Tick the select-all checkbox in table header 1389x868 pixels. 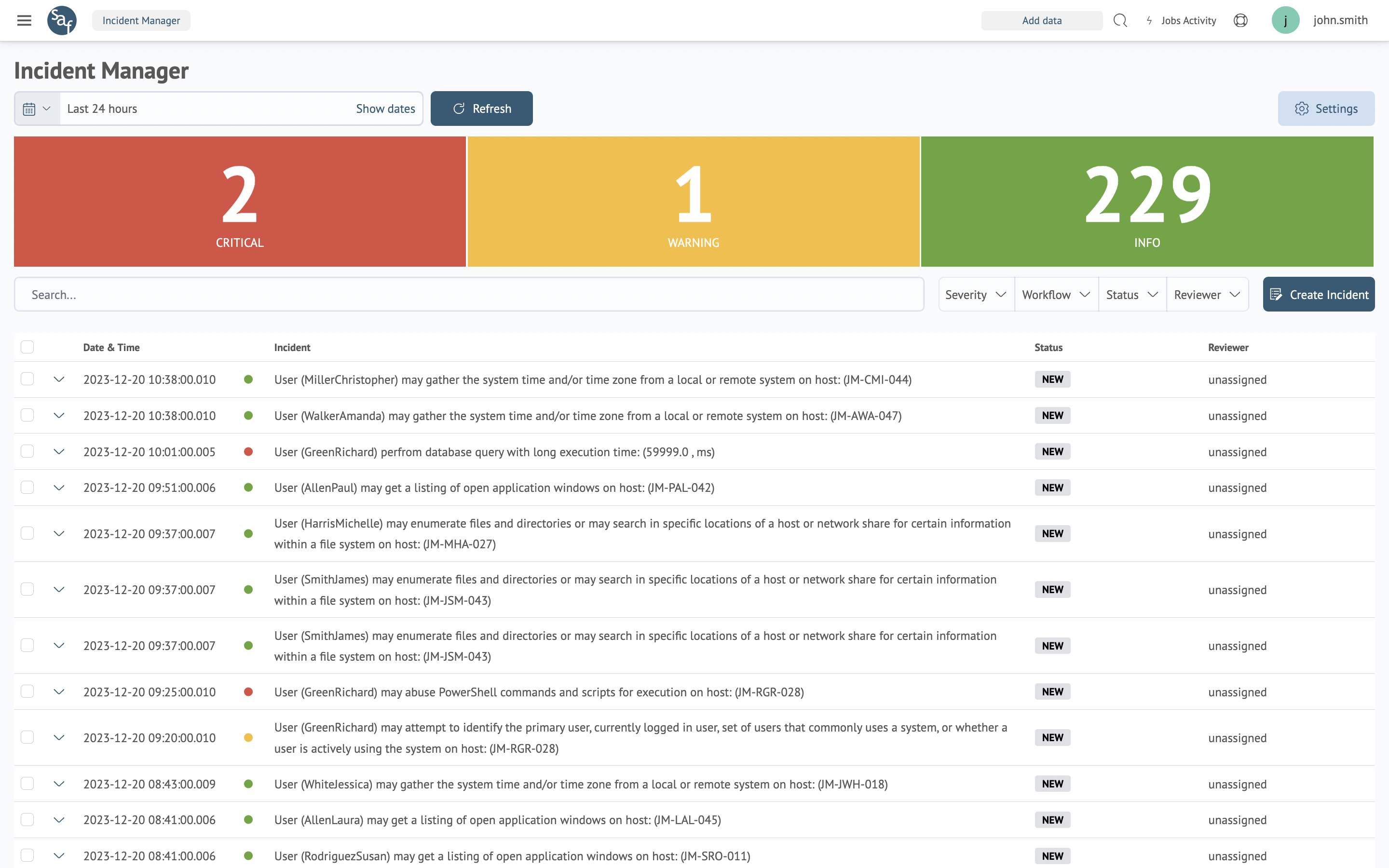27,347
